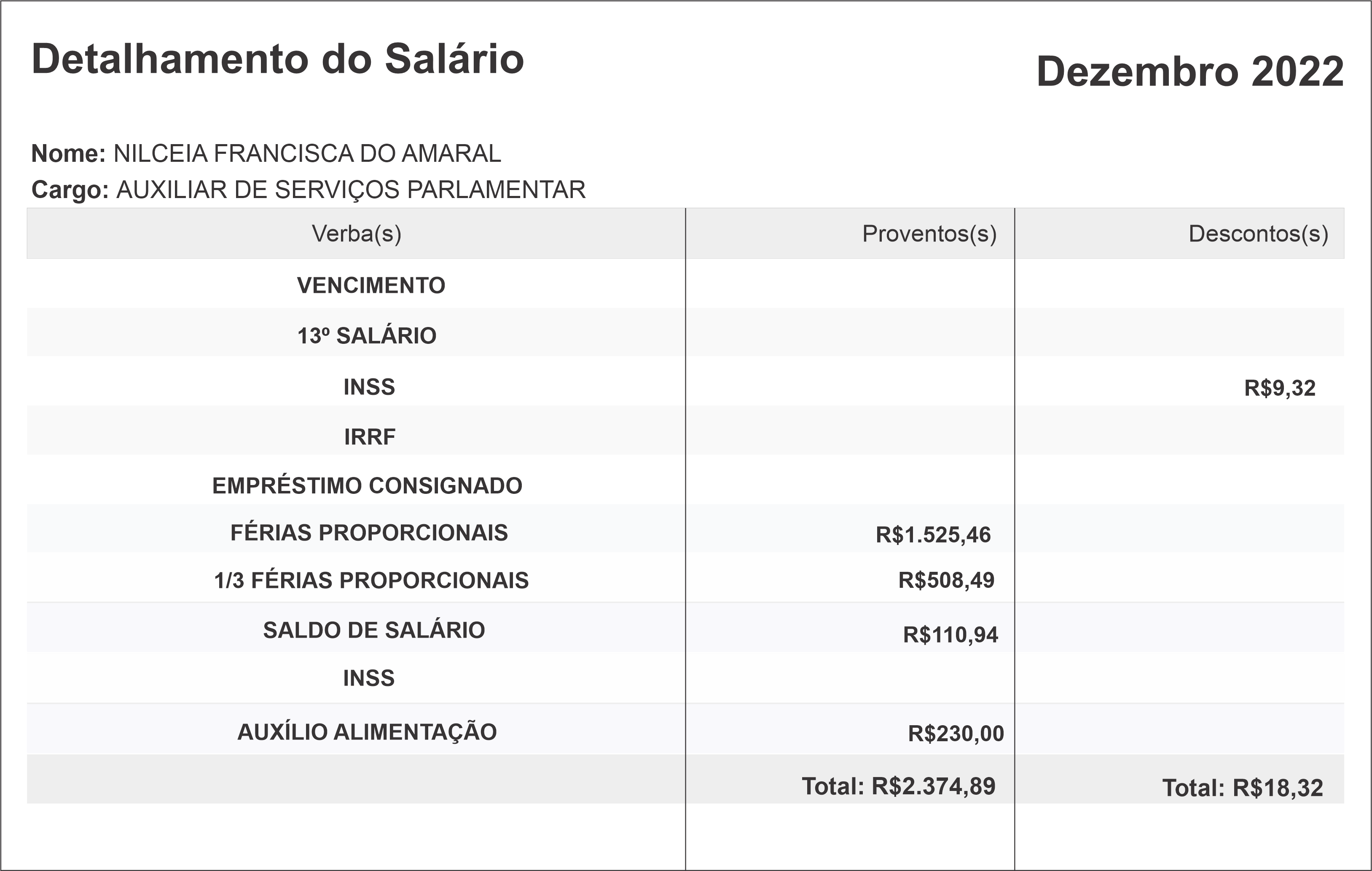Screen dimensions: 1372x871
Task: Click the Descontos(s) column header
Action: (1258, 233)
